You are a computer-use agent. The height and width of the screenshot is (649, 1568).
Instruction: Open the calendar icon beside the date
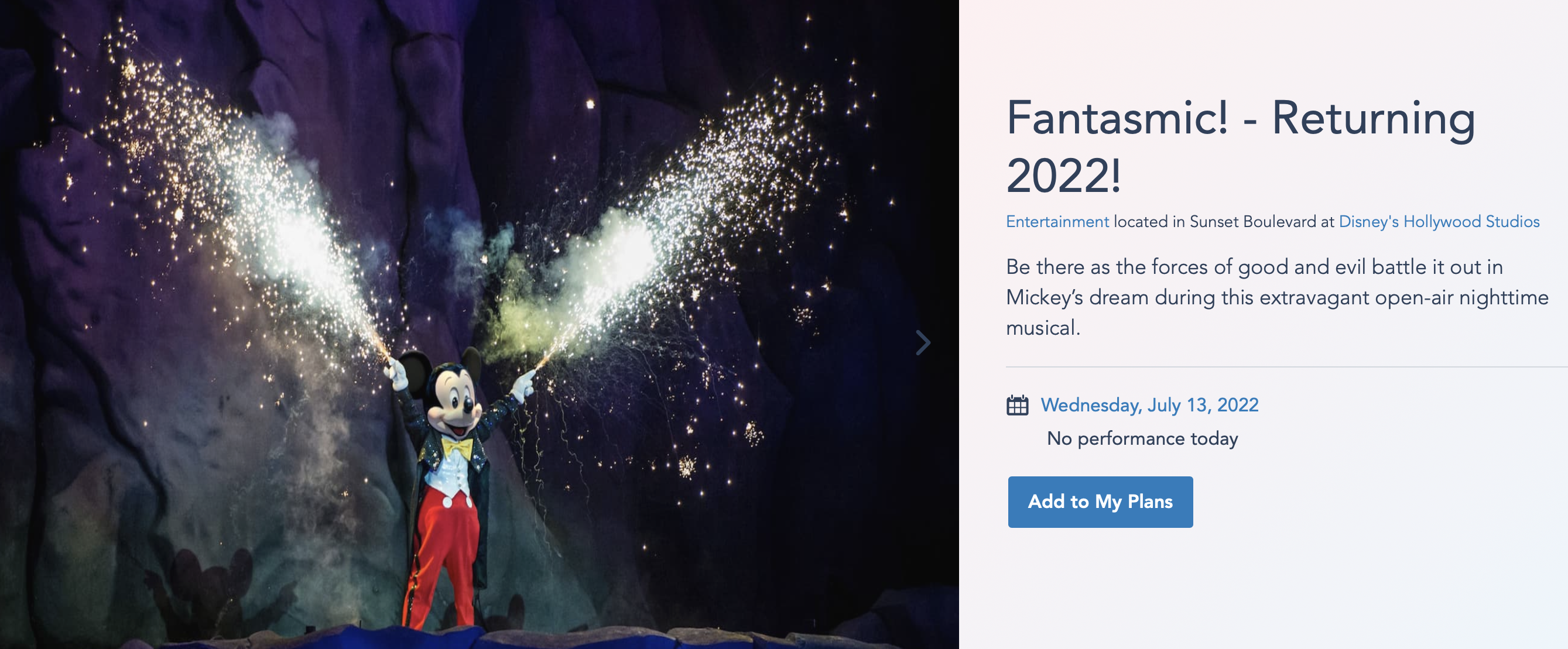pos(1017,405)
